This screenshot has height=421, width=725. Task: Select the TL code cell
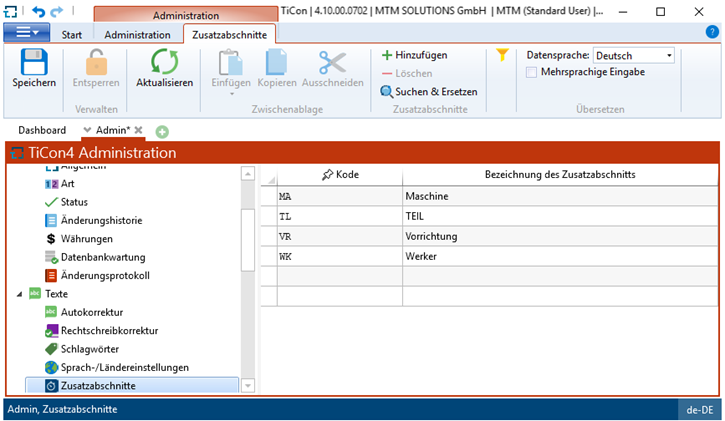340,216
